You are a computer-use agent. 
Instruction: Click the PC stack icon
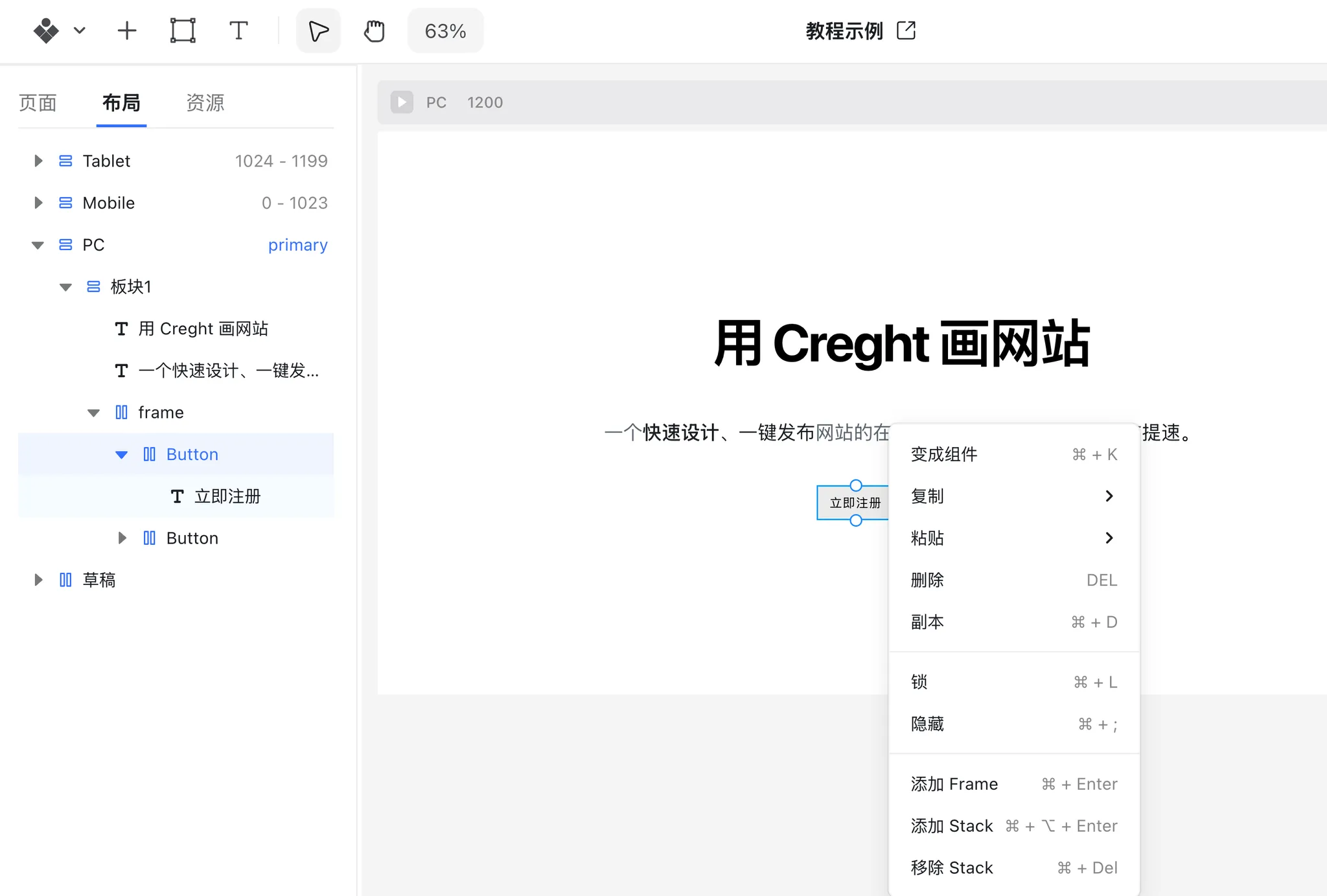[x=65, y=245]
